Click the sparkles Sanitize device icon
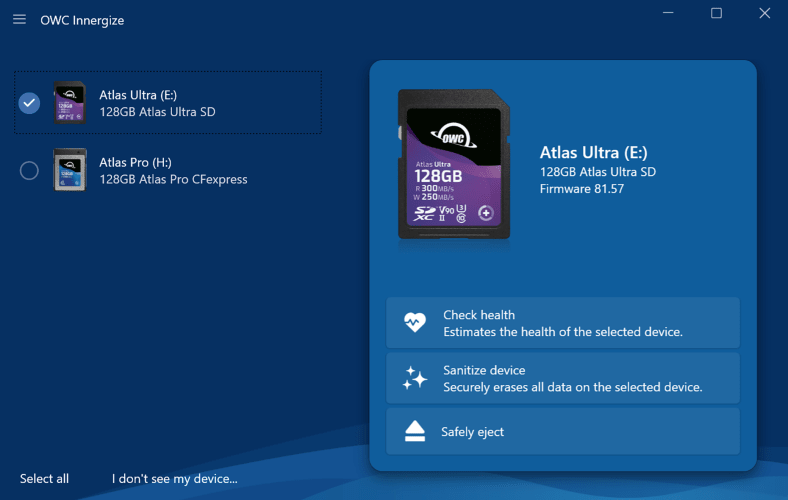The width and height of the screenshot is (788, 500). tap(414, 378)
